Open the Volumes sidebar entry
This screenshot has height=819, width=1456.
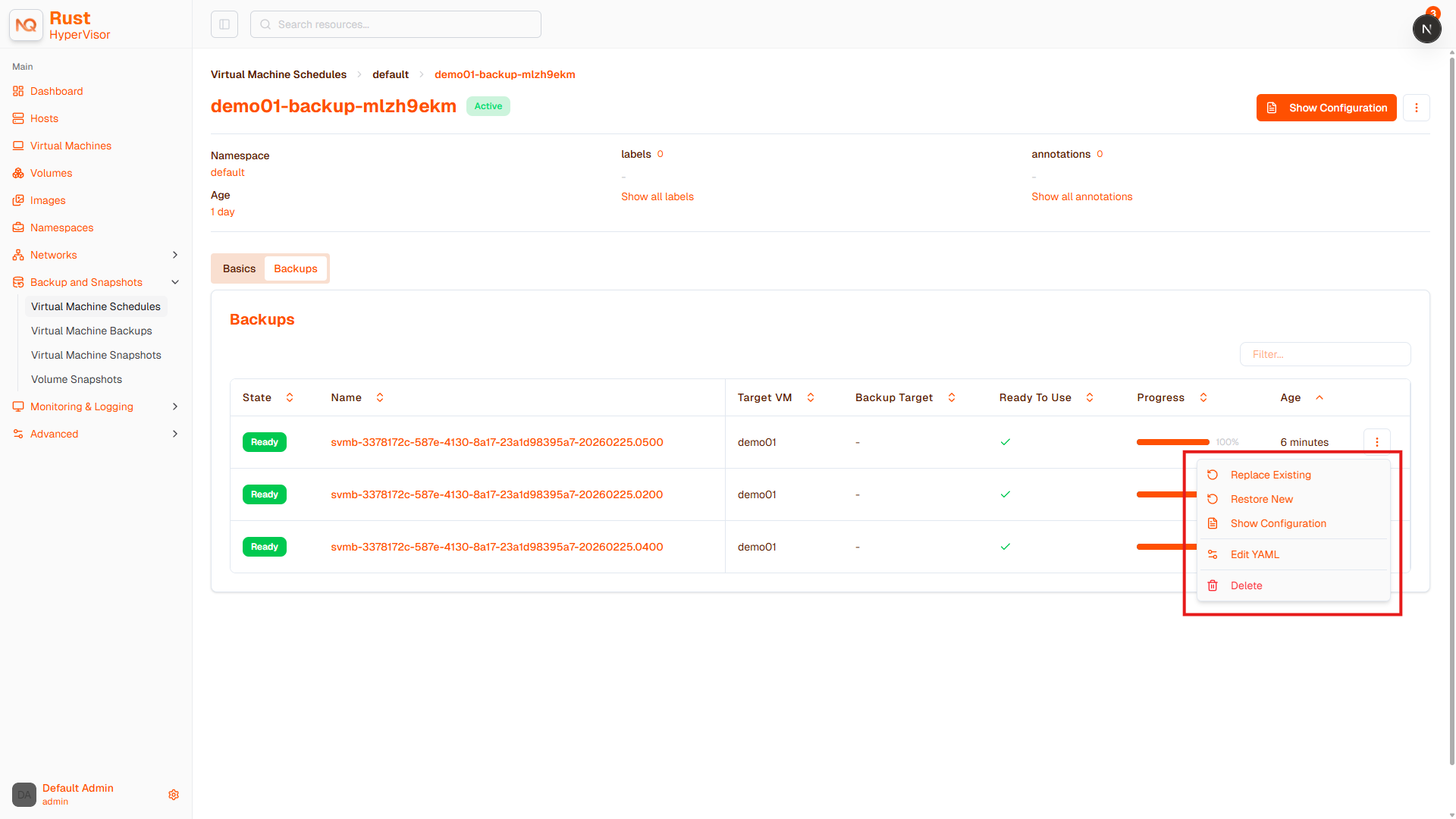52,173
